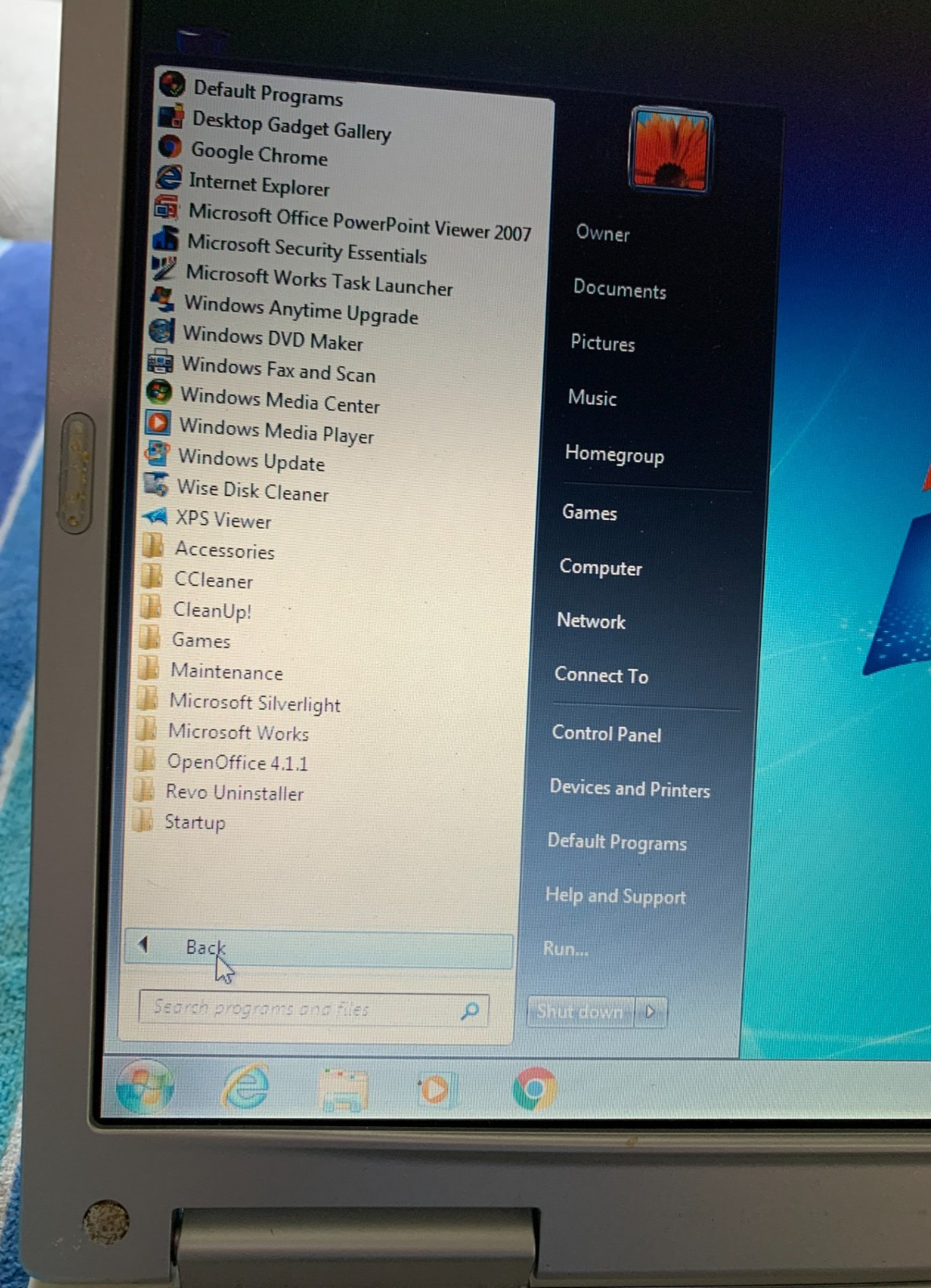This screenshot has height=1288, width=931.
Task: Launch Windows Media Center icon
Action: [x=159, y=391]
